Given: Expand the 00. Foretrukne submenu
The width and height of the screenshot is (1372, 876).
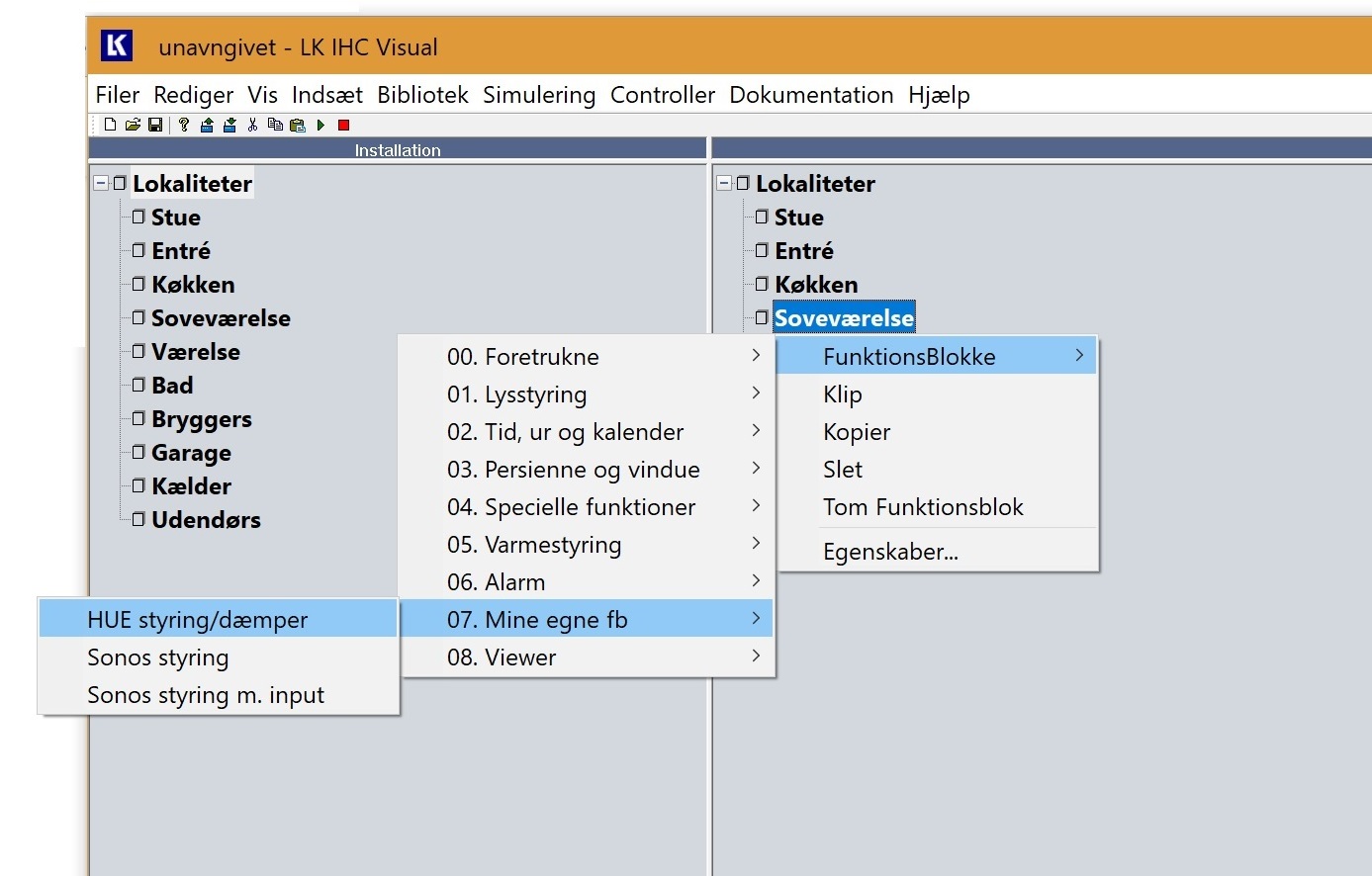Looking at the screenshot, I should click(587, 357).
